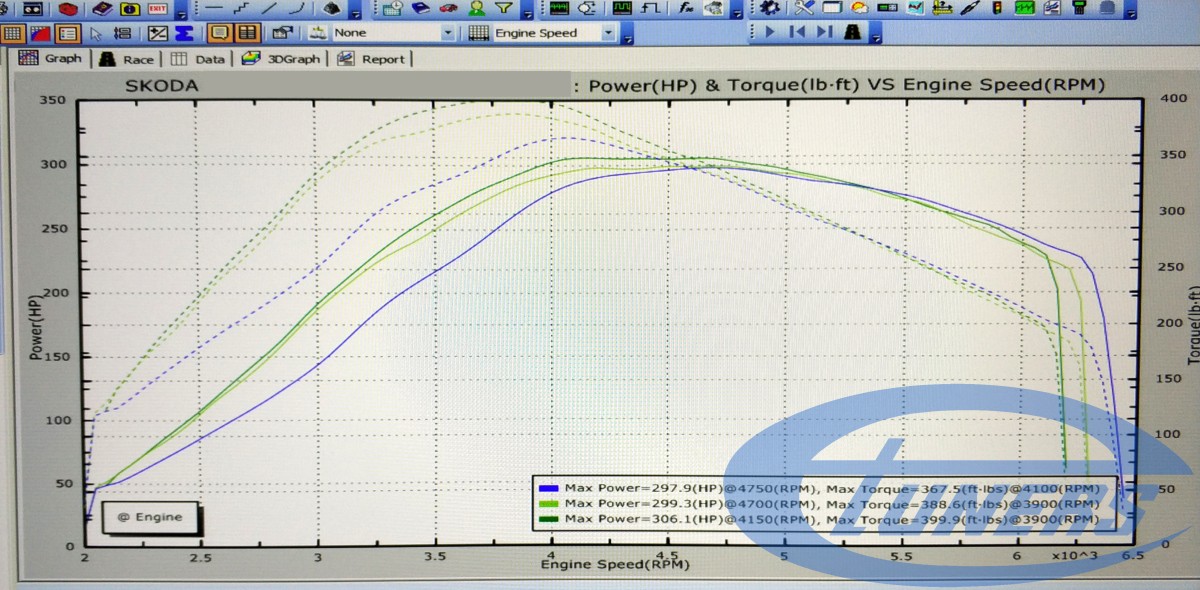
Task: Click the red car icon
Action: click(449, 8)
